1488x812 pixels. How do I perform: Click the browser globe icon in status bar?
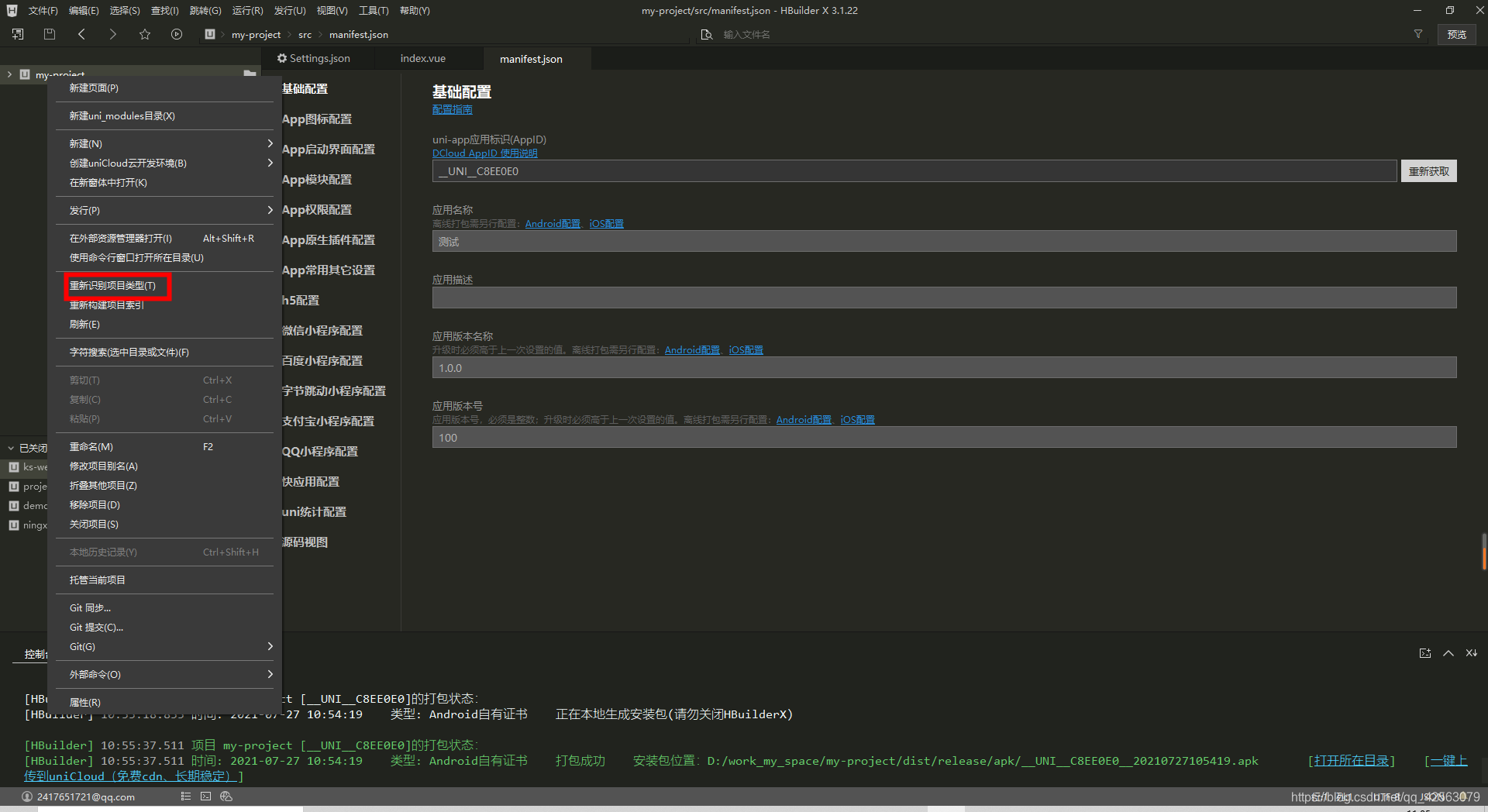226,797
